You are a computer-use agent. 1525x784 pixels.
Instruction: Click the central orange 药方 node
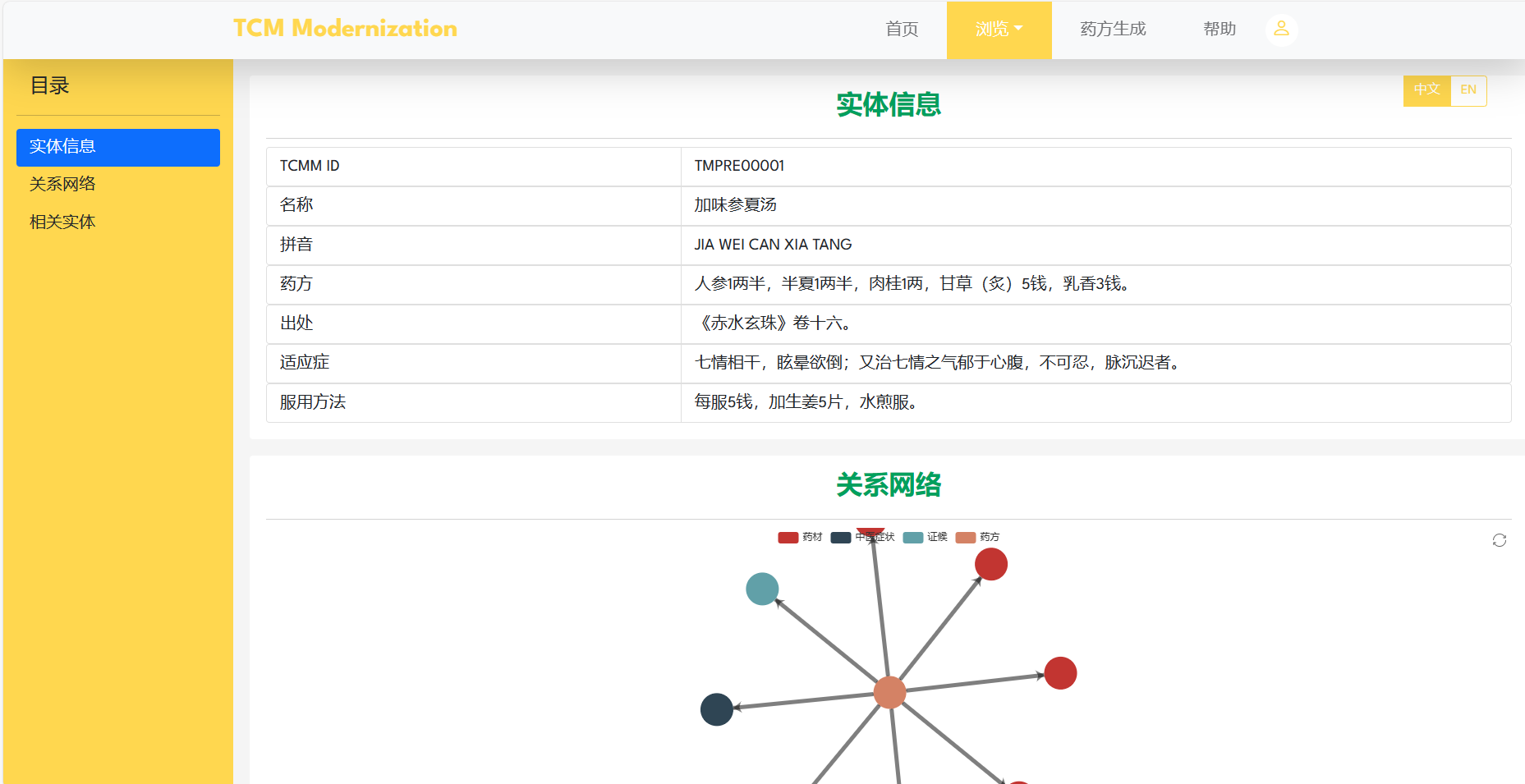click(x=889, y=692)
